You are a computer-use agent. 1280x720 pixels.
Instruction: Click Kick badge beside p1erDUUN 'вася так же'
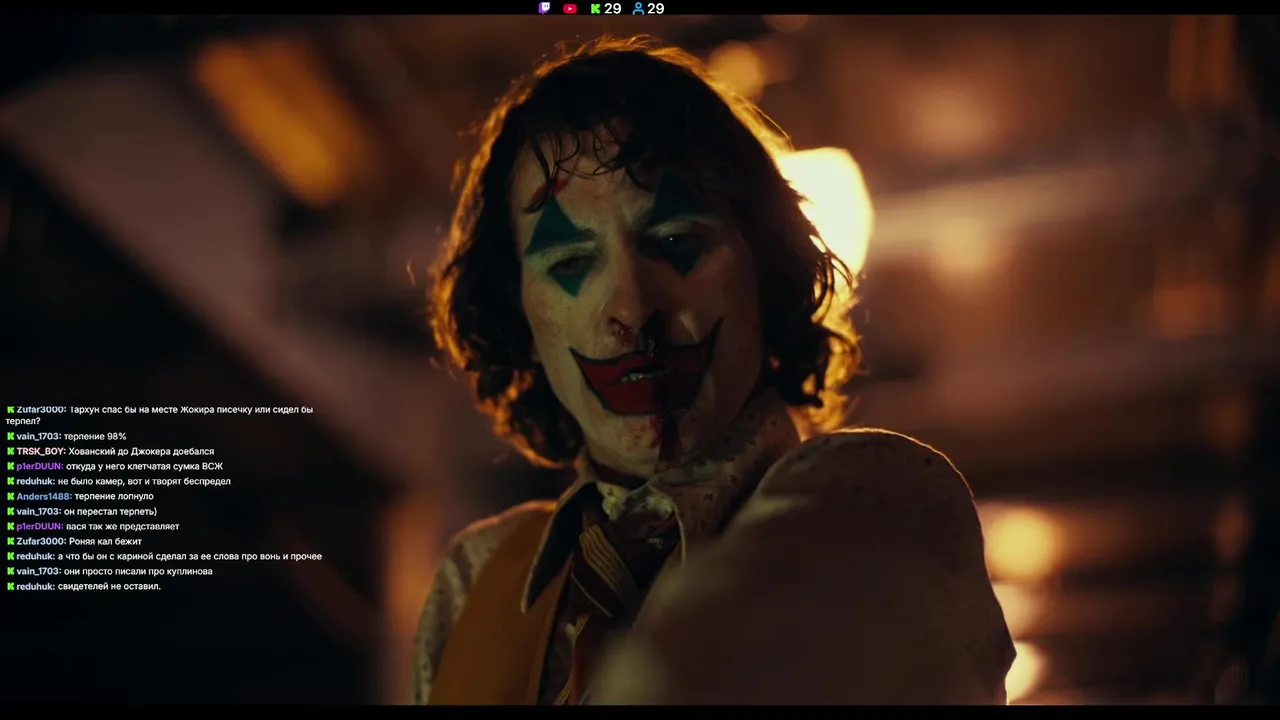click(x=10, y=526)
